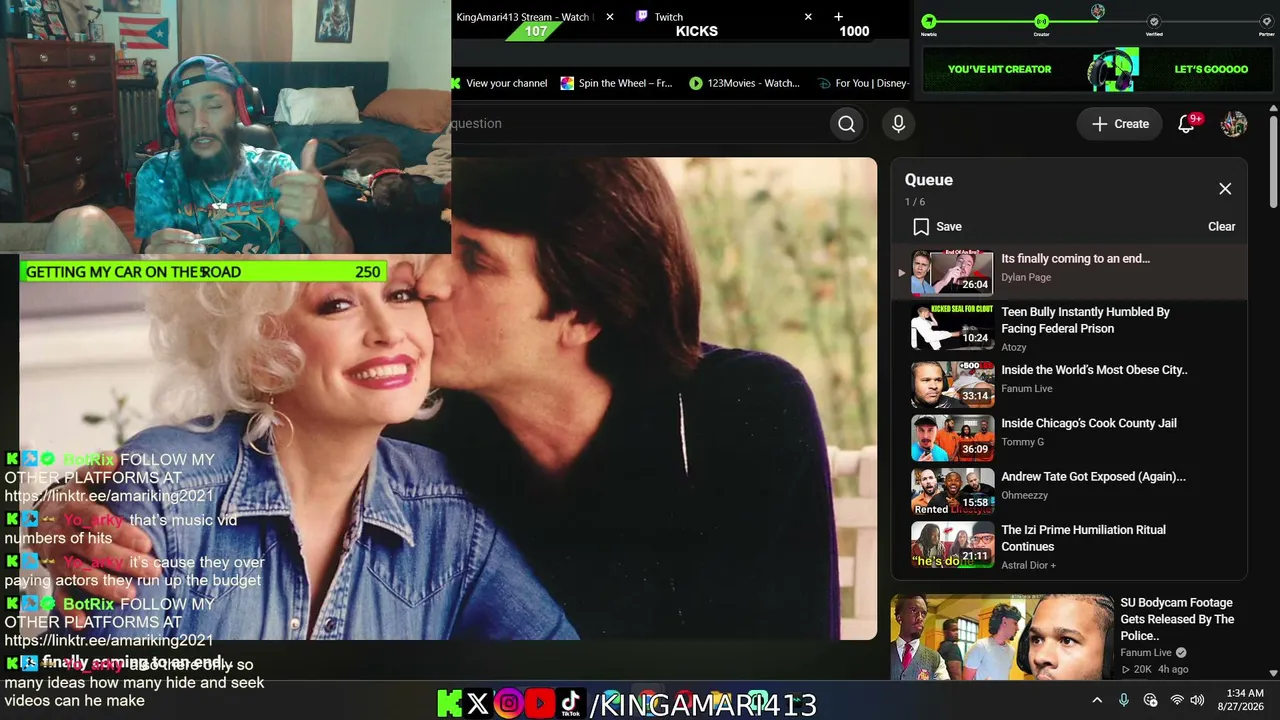Image resolution: width=1280 pixels, height=720 pixels.
Task: Play 'Teen Bully Instantly Humbled' queue thumbnail
Action: [x=952, y=327]
